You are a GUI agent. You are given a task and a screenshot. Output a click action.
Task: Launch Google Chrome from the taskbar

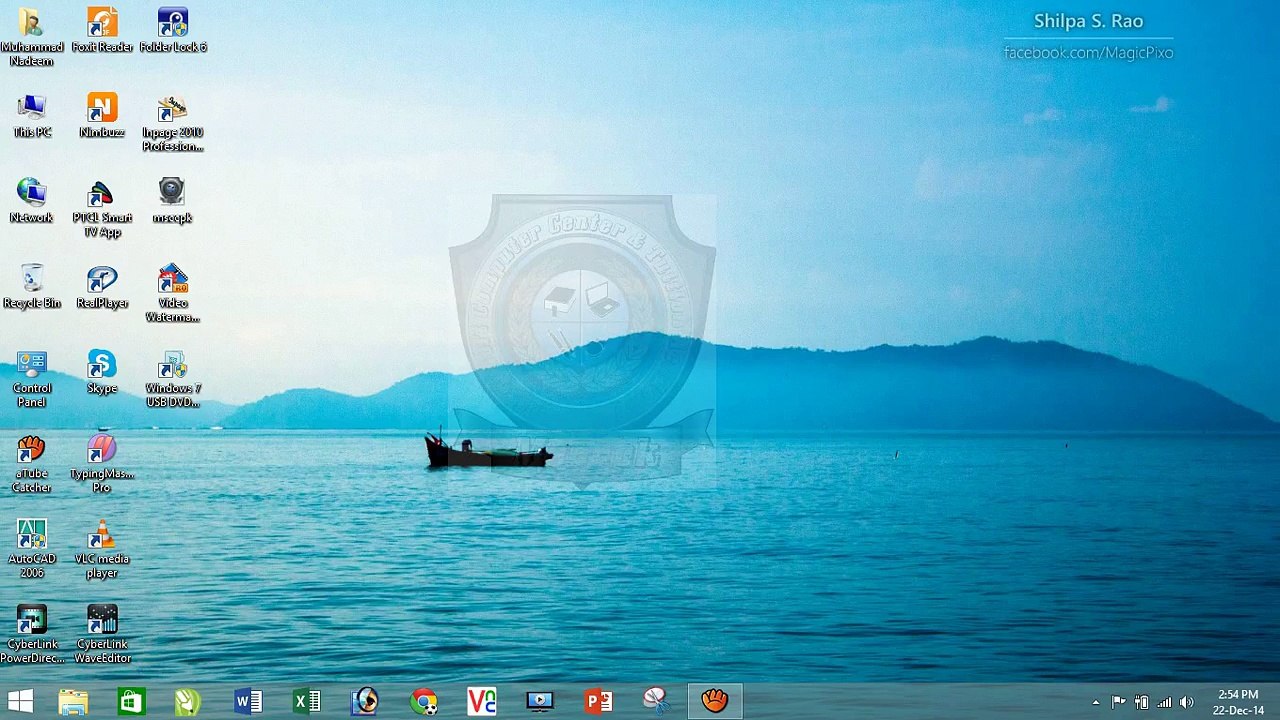coord(423,701)
